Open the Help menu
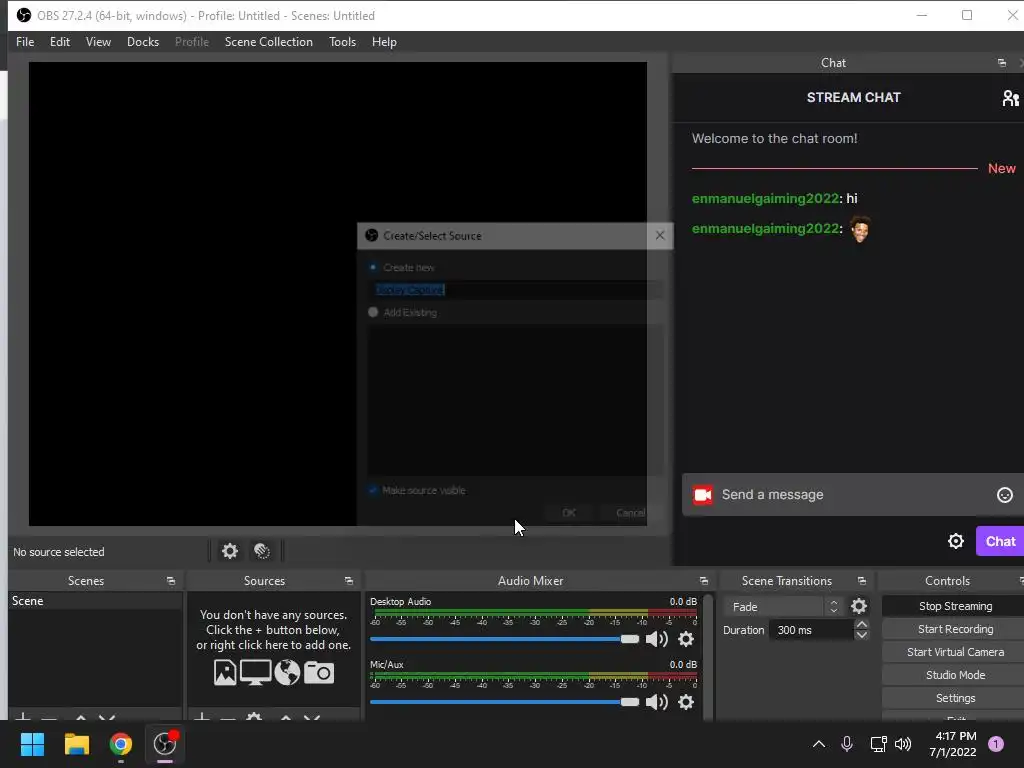This screenshot has height=768, width=1024. pos(384,42)
